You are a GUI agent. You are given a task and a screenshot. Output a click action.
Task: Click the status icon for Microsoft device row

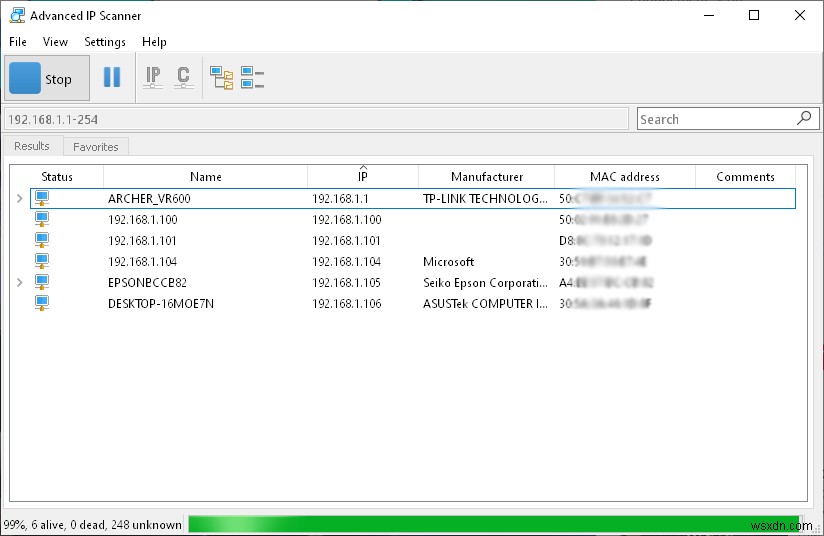(x=42, y=261)
